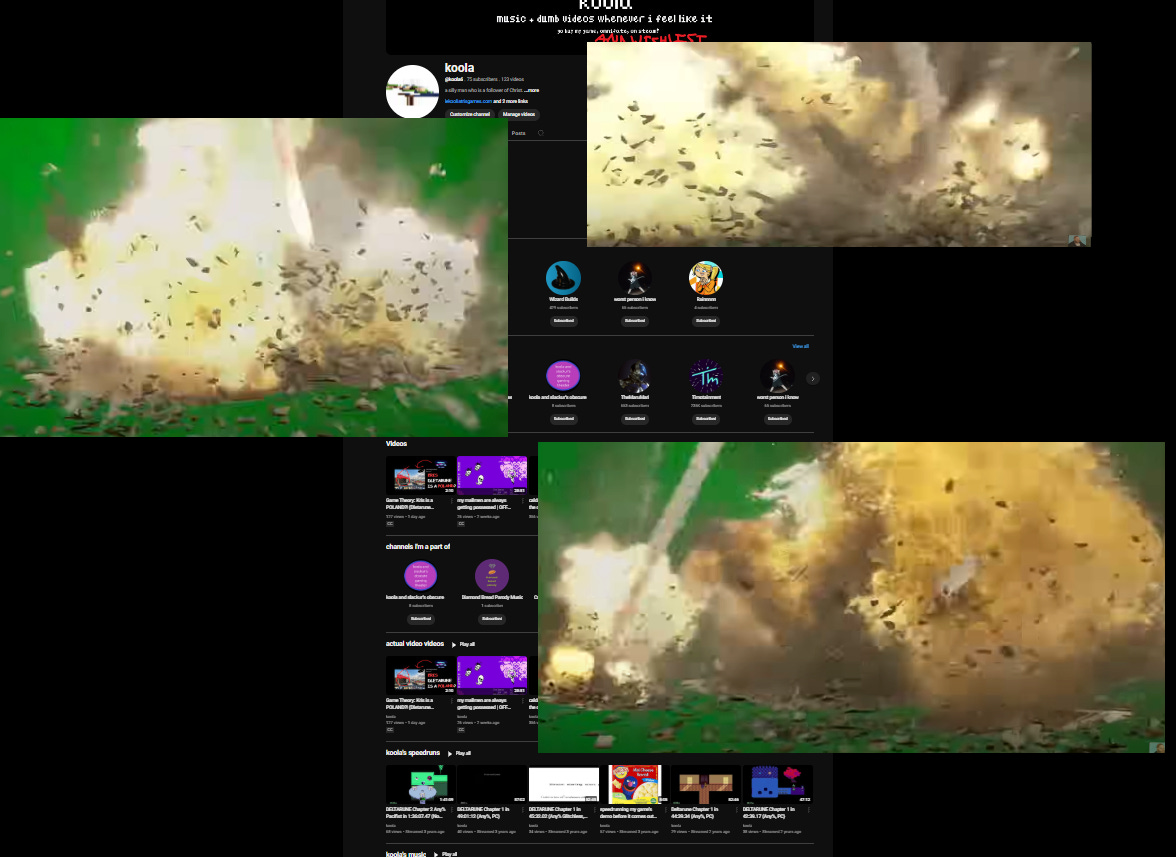Screen dimensions: 1176x857
Task: Open DELTARUNE Chapter 1 42:39 blue scene thumbnail
Action: (x=777, y=784)
